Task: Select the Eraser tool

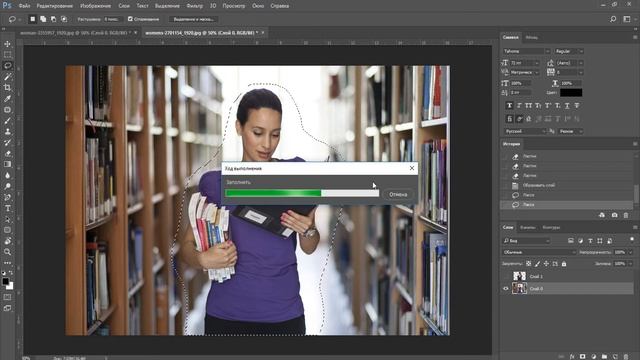Action: pos(7,153)
